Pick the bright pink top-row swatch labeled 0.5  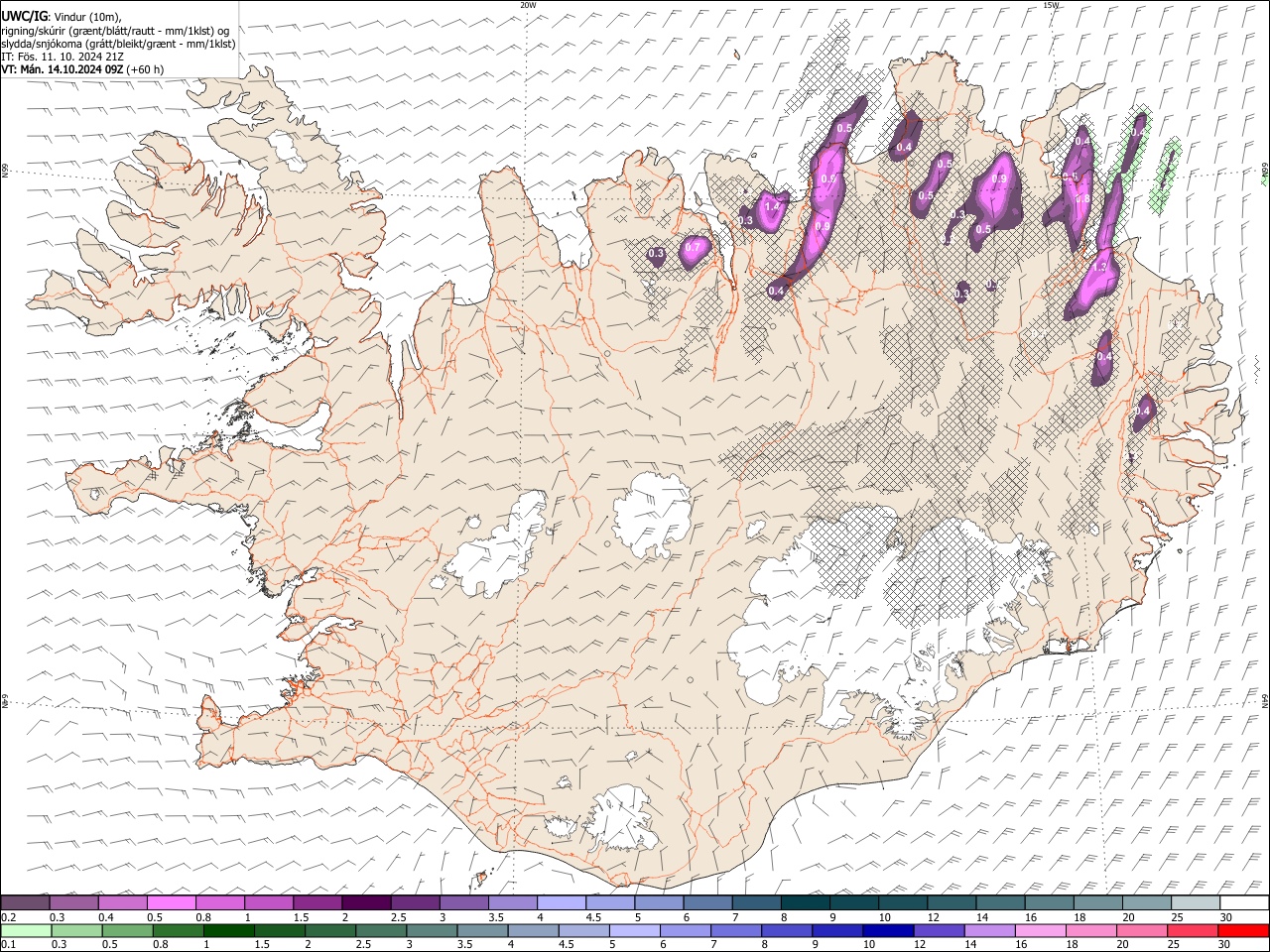[x=171, y=903]
